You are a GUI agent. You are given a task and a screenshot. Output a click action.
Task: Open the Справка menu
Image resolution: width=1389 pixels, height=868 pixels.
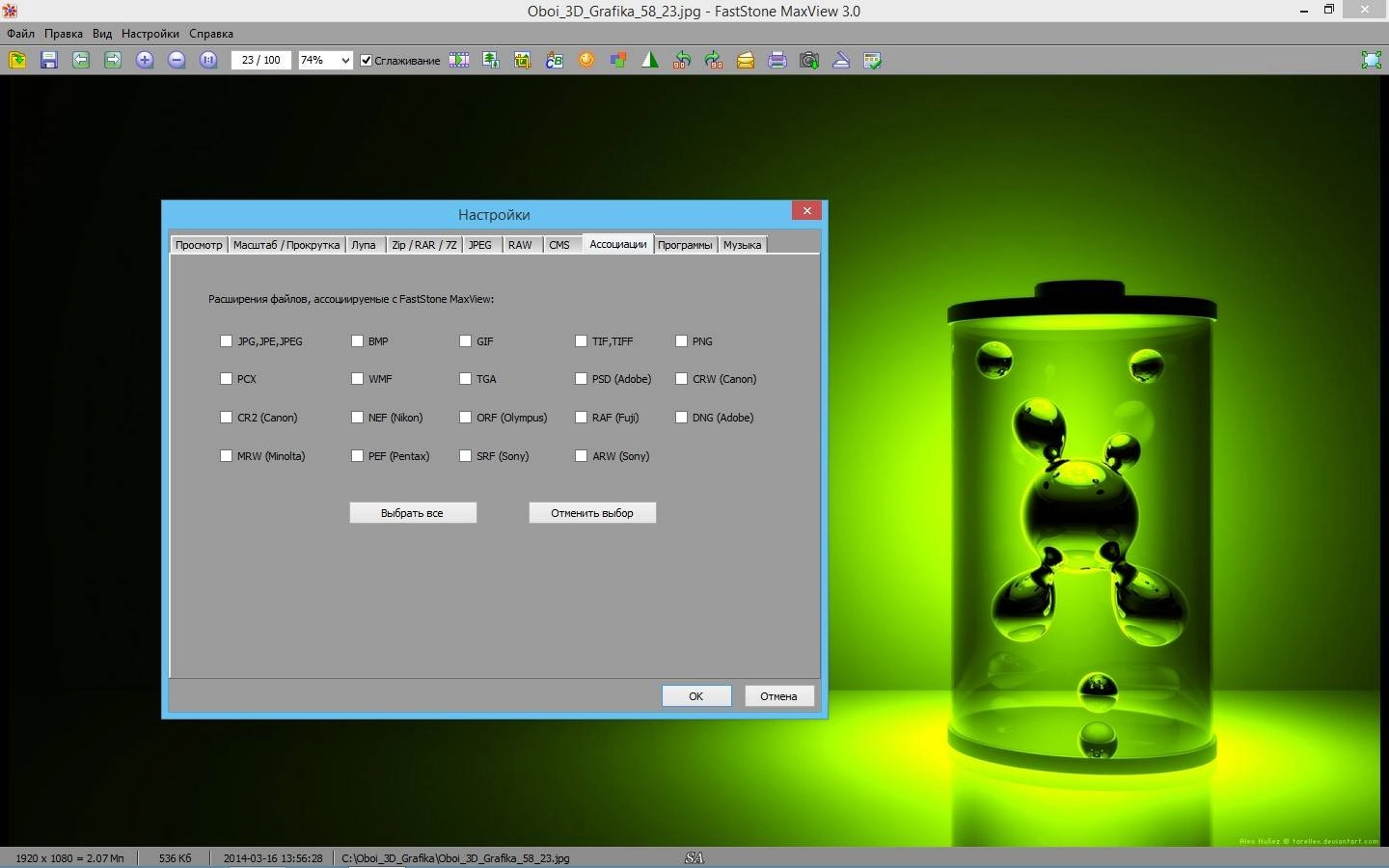click(x=211, y=33)
